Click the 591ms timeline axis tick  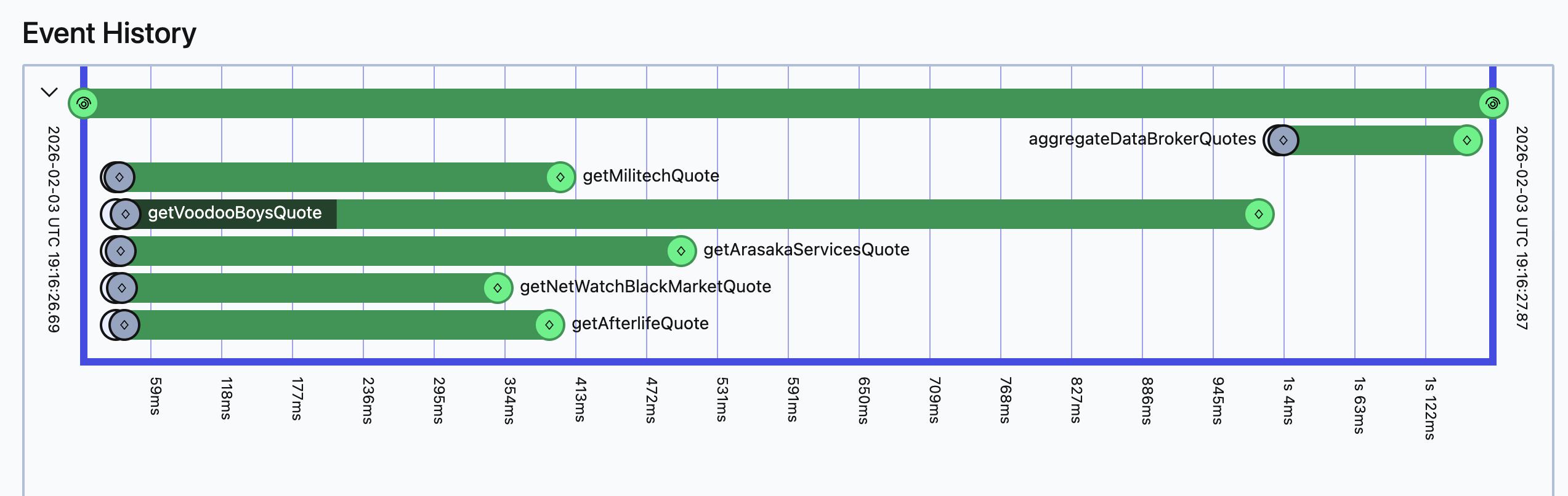pos(793,399)
